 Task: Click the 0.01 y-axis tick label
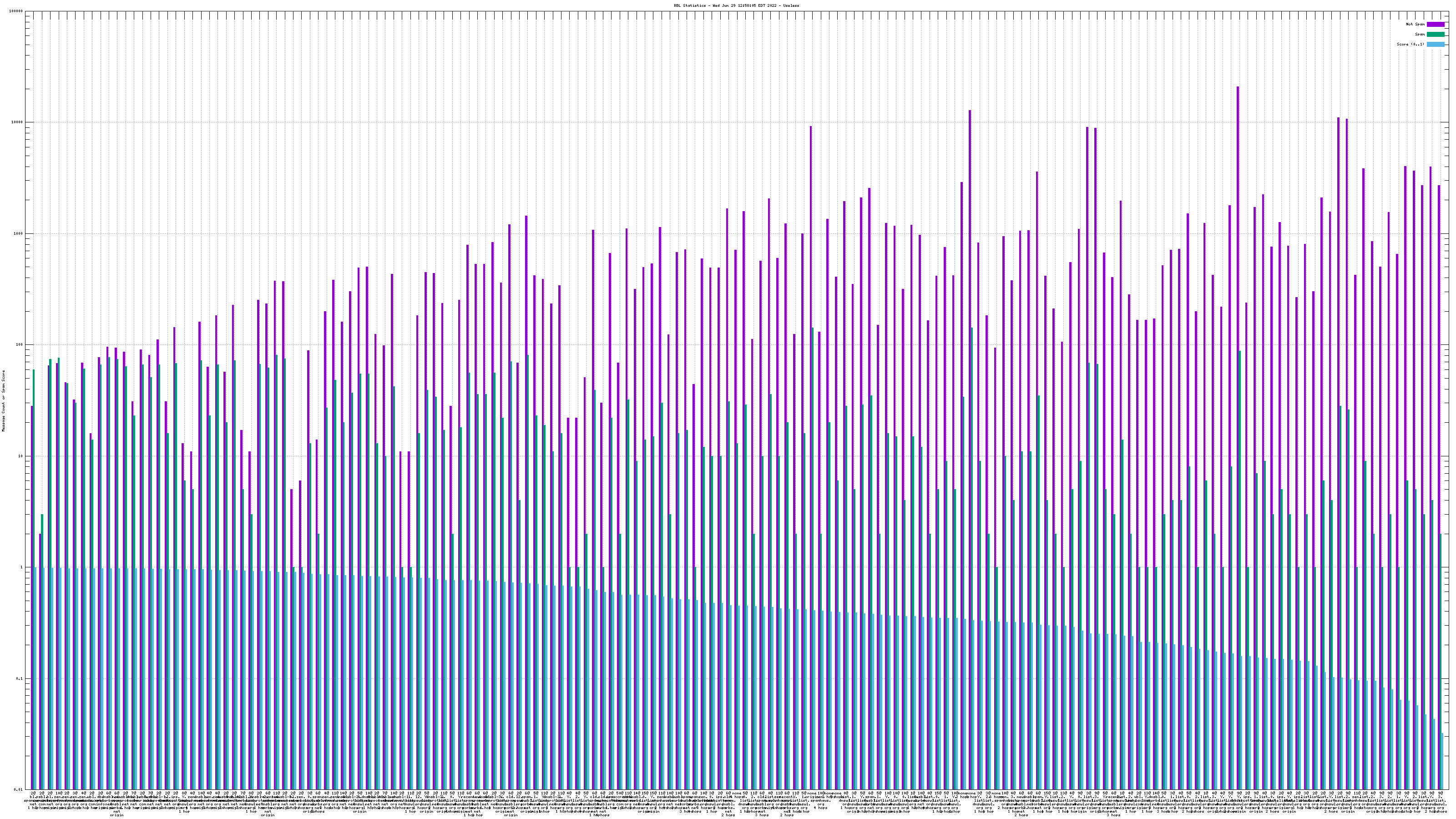[x=19, y=789]
